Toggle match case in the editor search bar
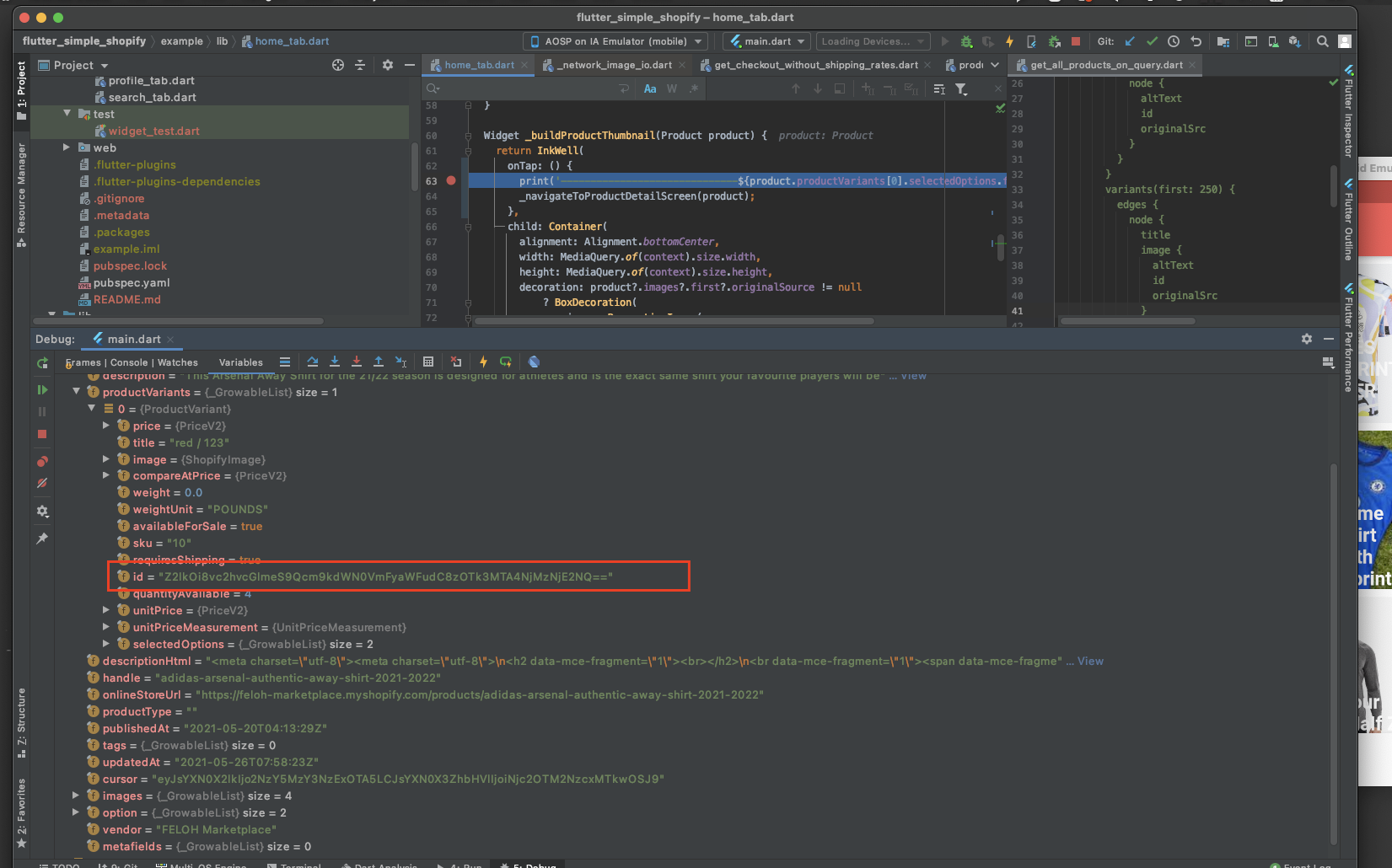This screenshot has width=1392, height=868. point(650,88)
